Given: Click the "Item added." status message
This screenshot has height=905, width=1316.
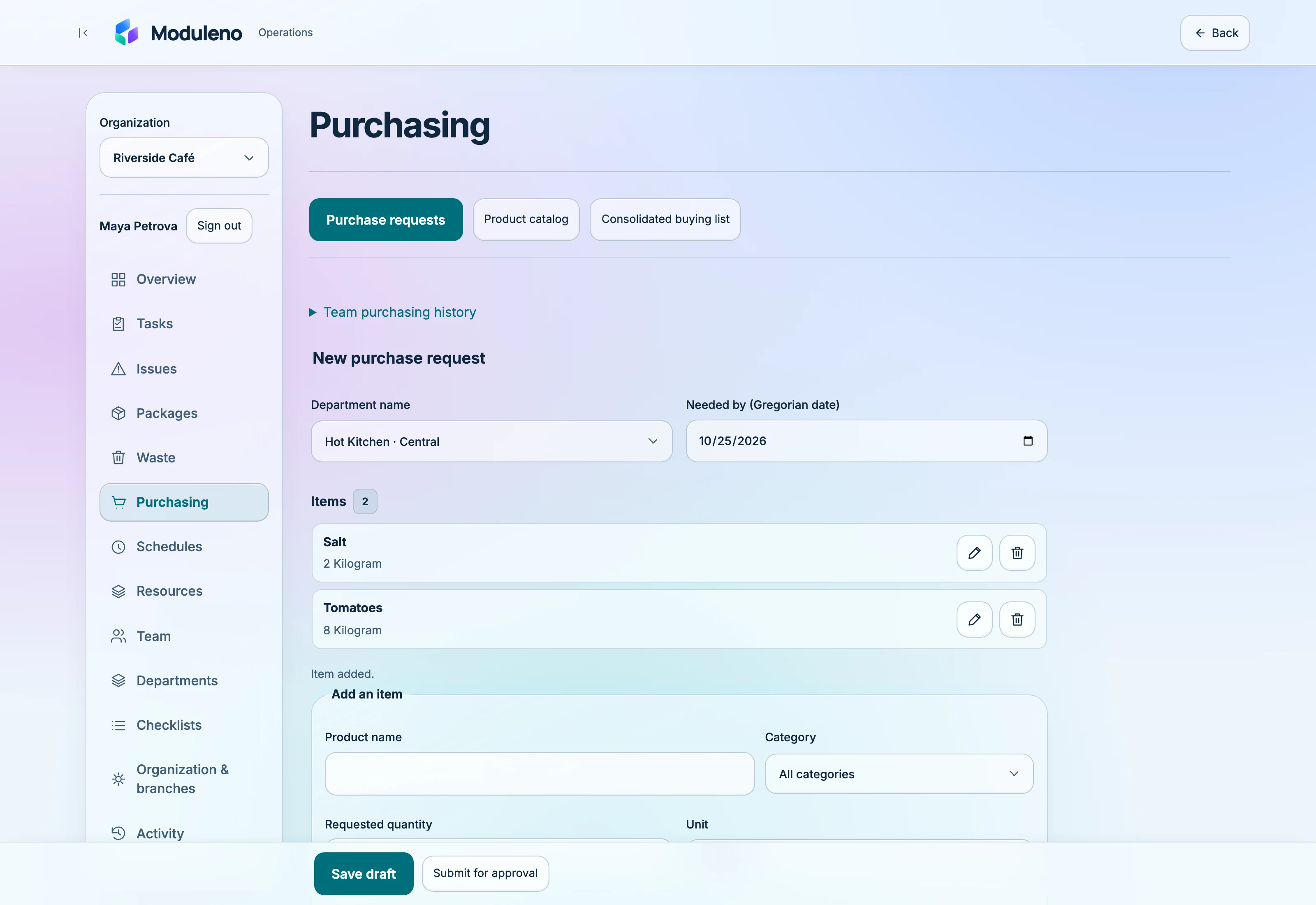Looking at the screenshot, I should tap(342, 674).
